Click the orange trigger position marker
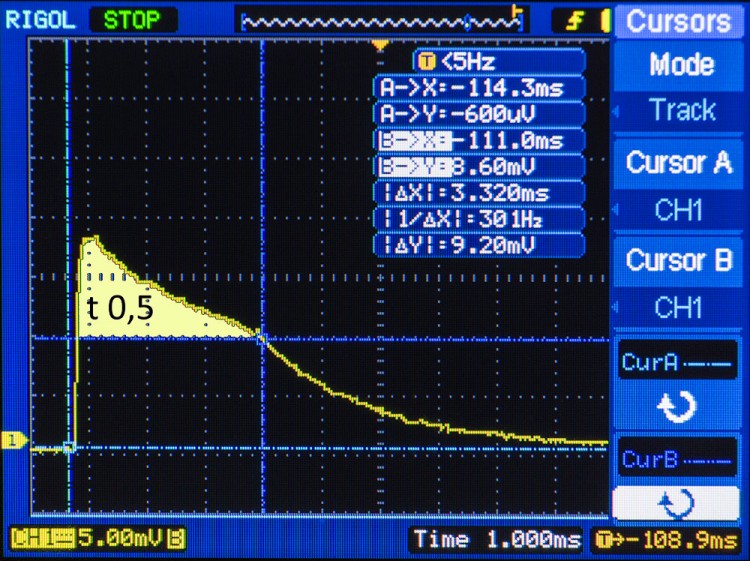The width and height of the screenshot is (750, 561). (x=379, y=46)
